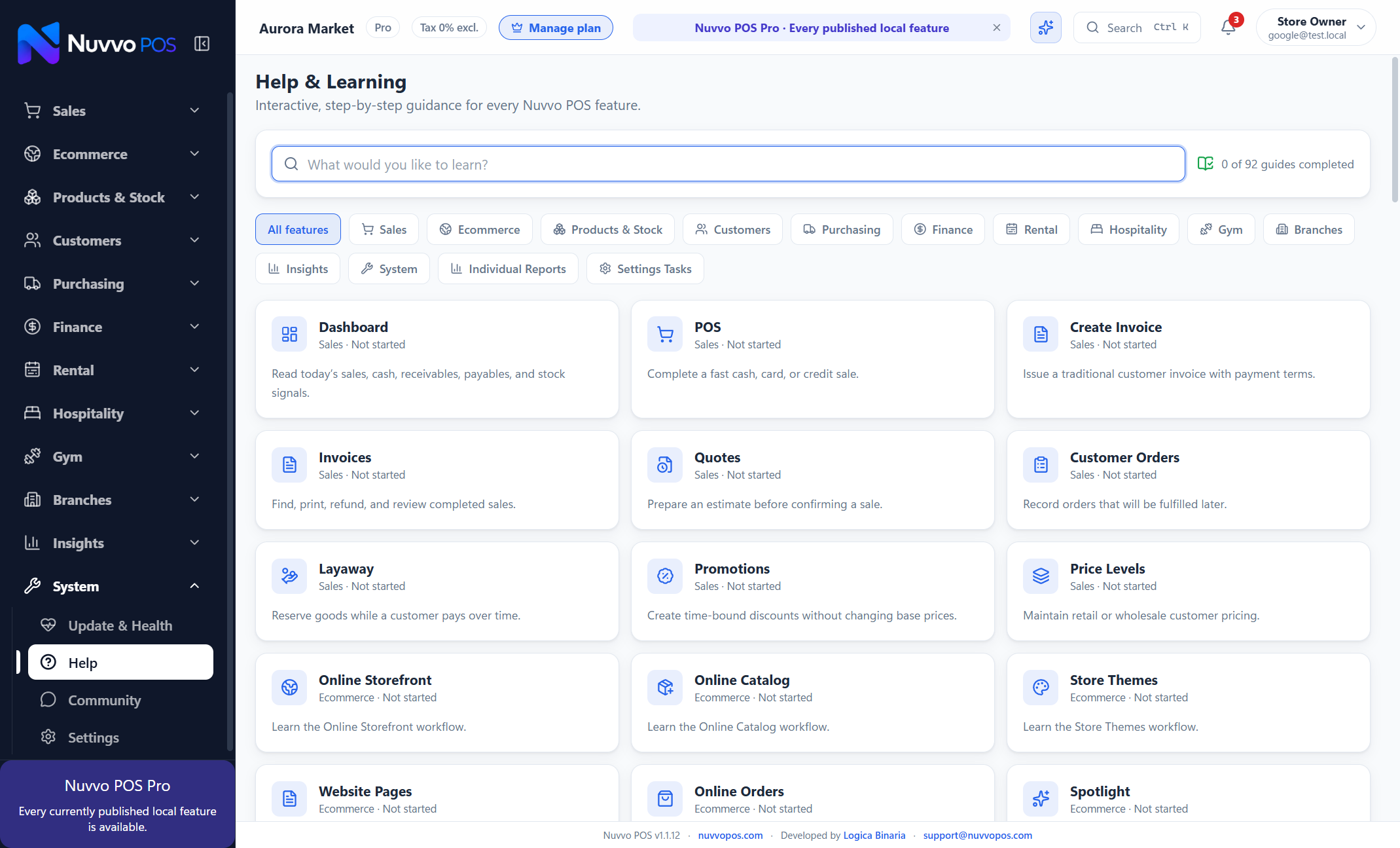Click the Create Invoice document icon
The height and width of the screenshot is (848, 1400).
pos(1041,335)
